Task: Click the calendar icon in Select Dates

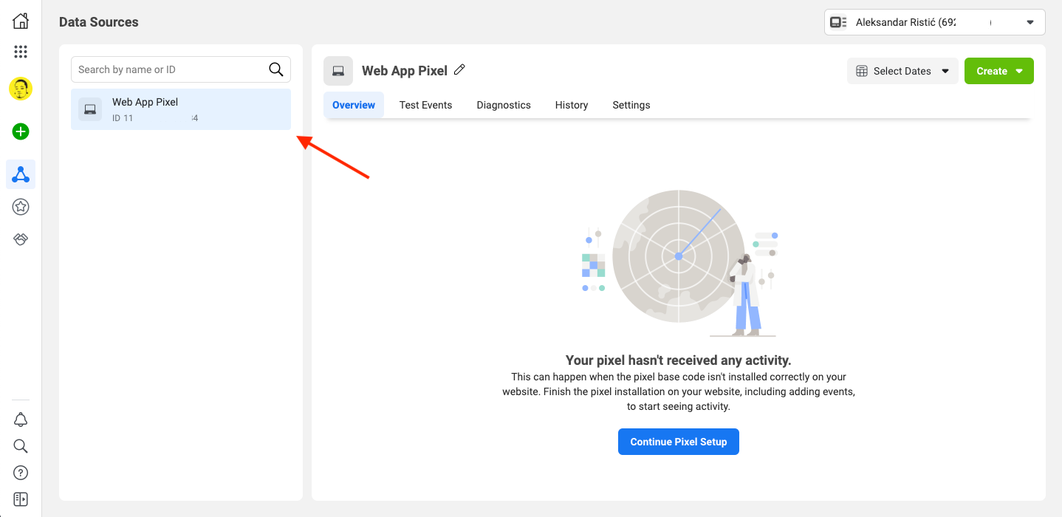Action: tap(862, 71)
